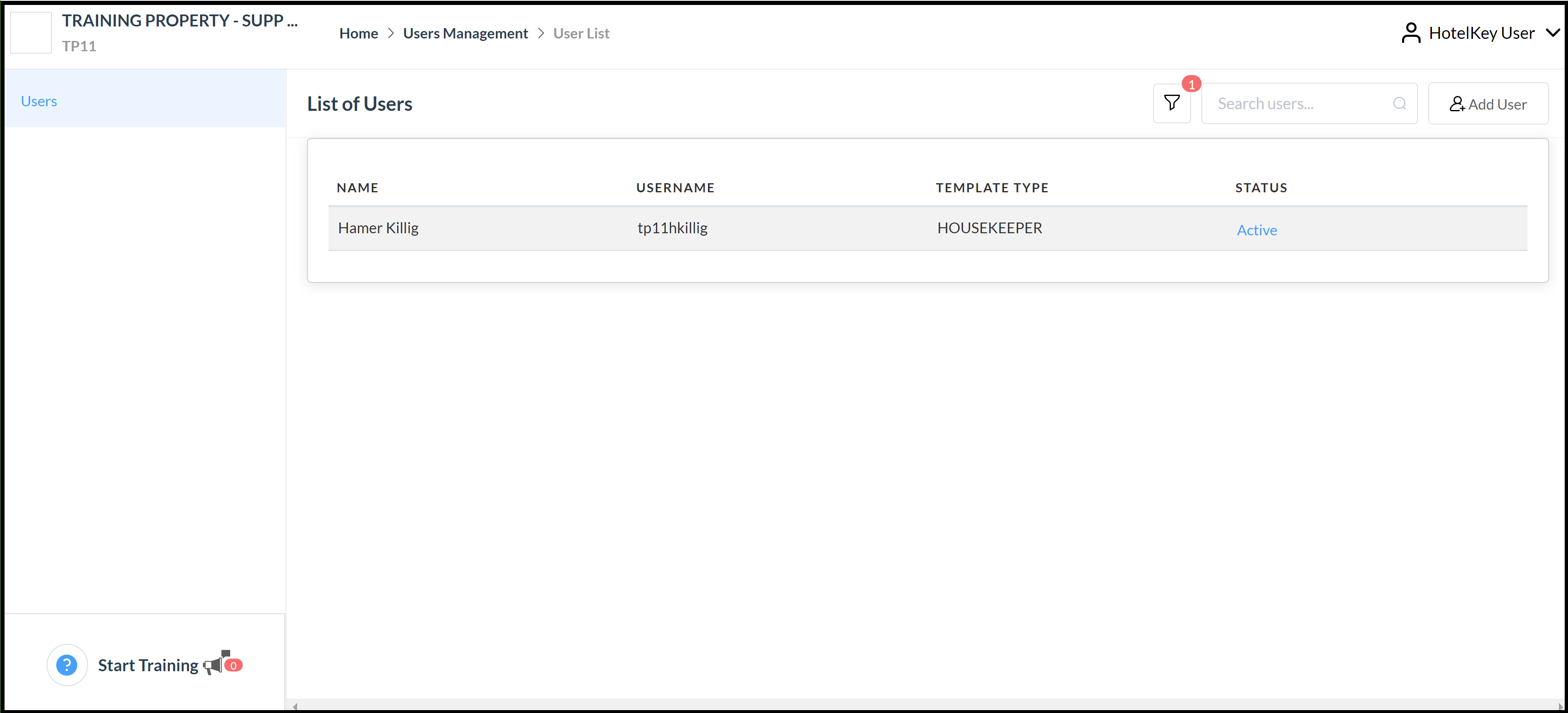Click inside the Search users field

[x=1290, y=103]
